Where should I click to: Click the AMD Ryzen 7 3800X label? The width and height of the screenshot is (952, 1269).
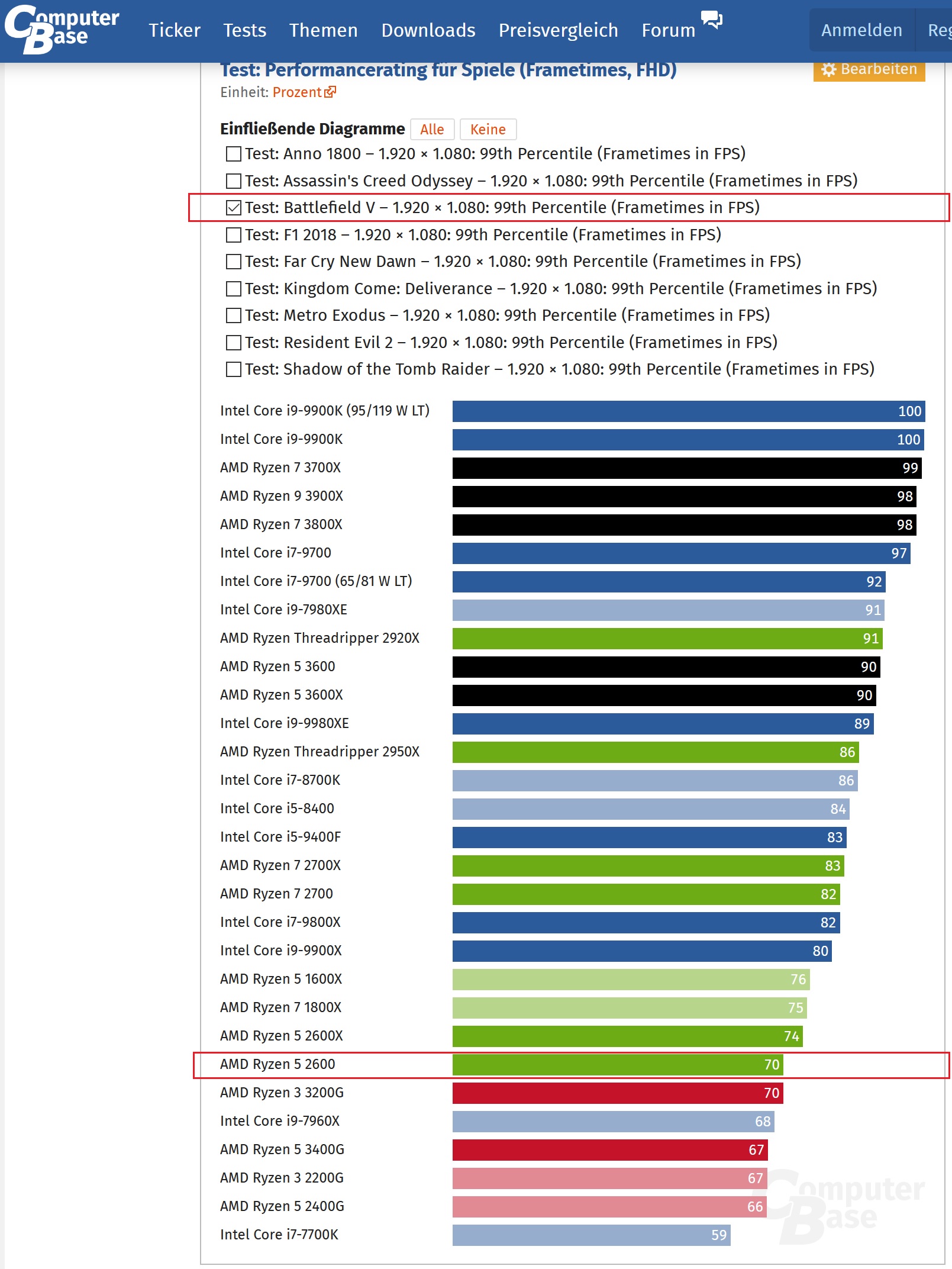281,524
